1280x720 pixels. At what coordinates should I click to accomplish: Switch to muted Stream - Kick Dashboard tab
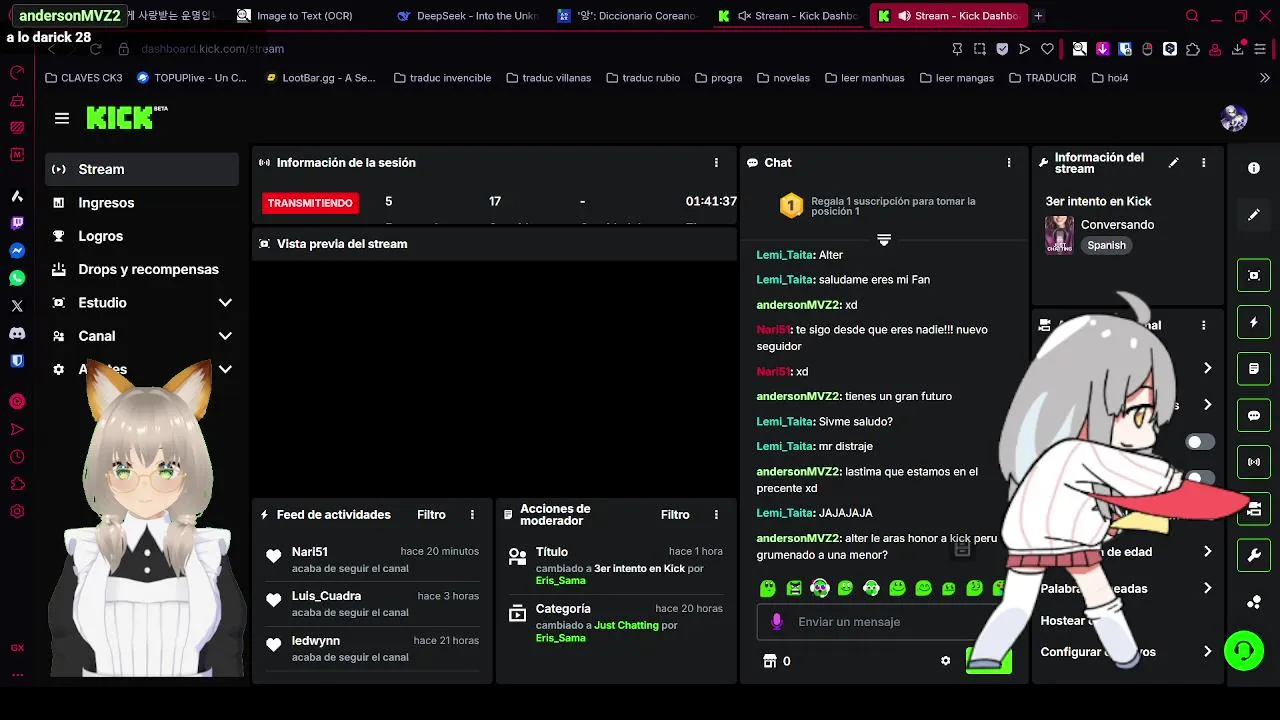[x=788, y=16]
